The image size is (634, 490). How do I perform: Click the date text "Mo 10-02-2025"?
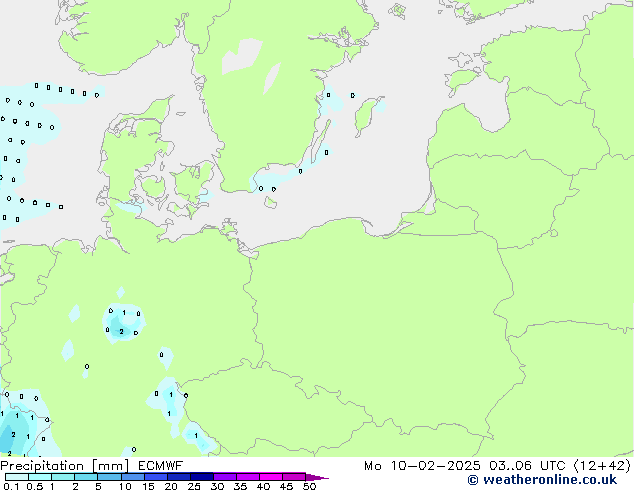pyautogui.click(x=422, y=466)
